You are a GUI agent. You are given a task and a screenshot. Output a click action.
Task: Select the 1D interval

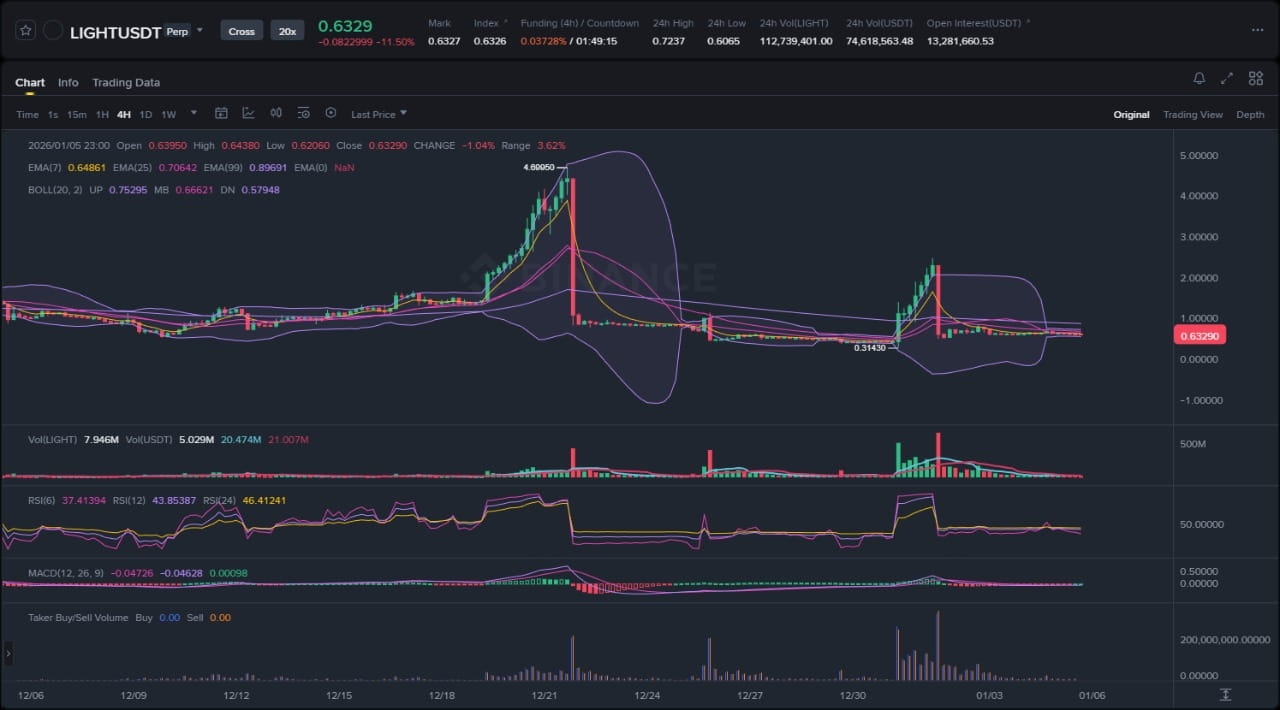pyautogui.click(x=146, y=114)
